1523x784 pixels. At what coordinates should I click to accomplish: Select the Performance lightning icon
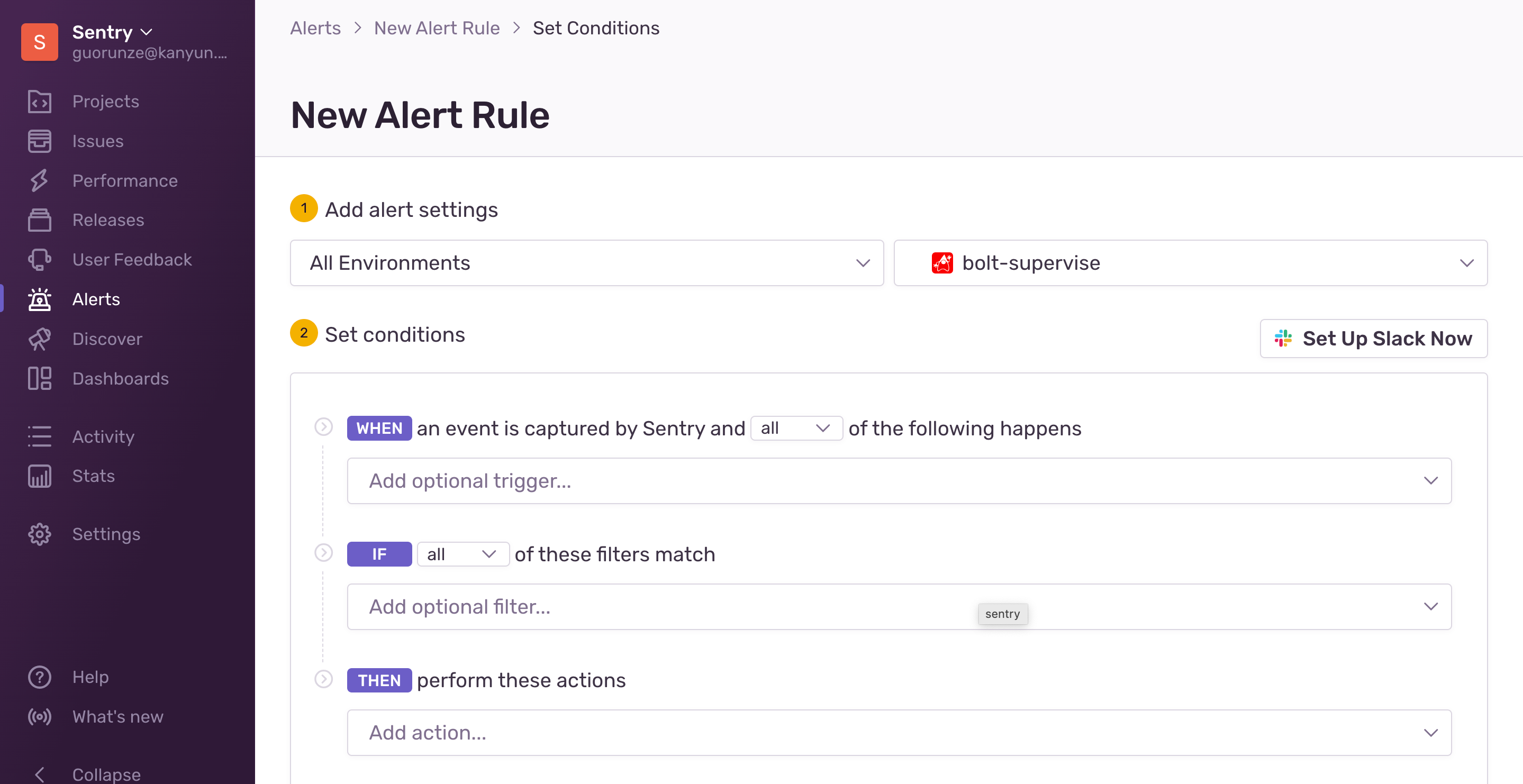40,180
